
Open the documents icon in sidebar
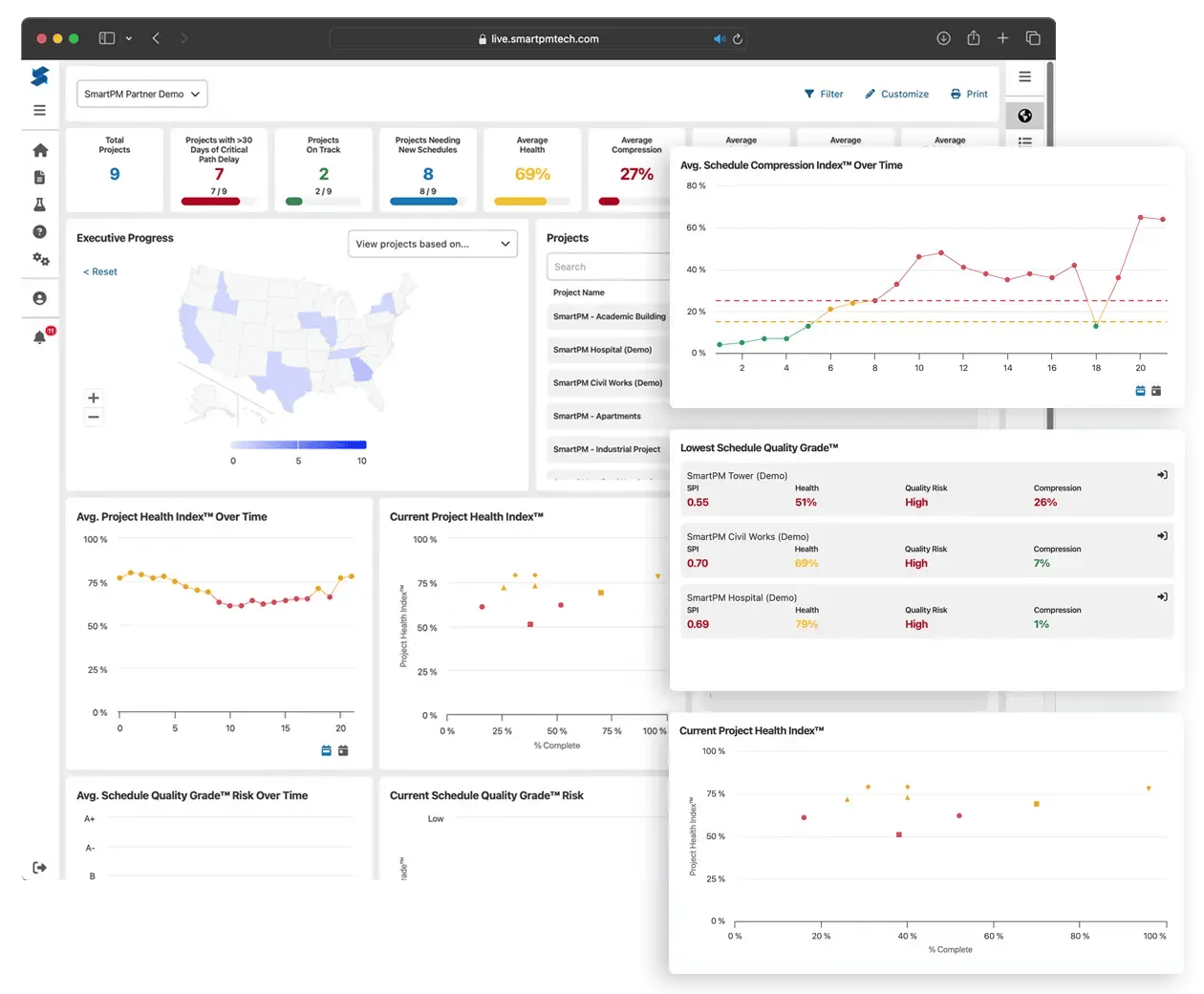tap(39, 177)
